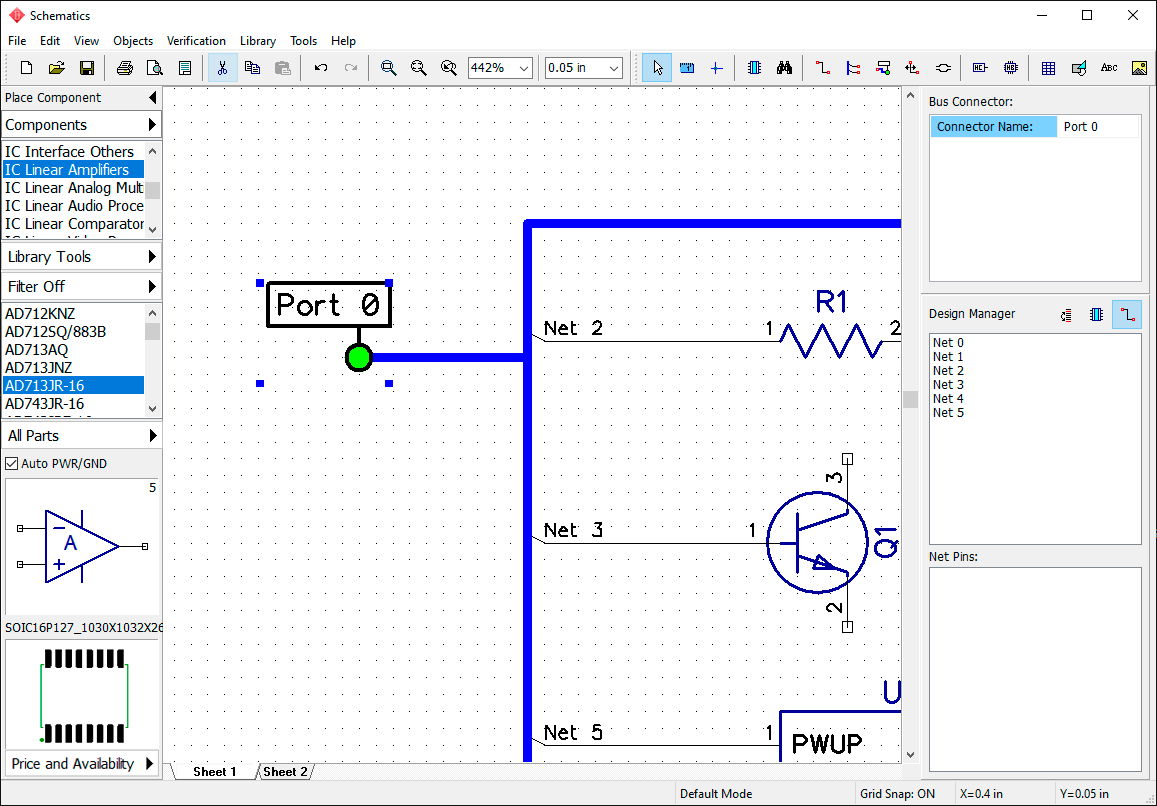
Task: Click the canvas vertical scrollbar thumb
Action: (911, 399)
